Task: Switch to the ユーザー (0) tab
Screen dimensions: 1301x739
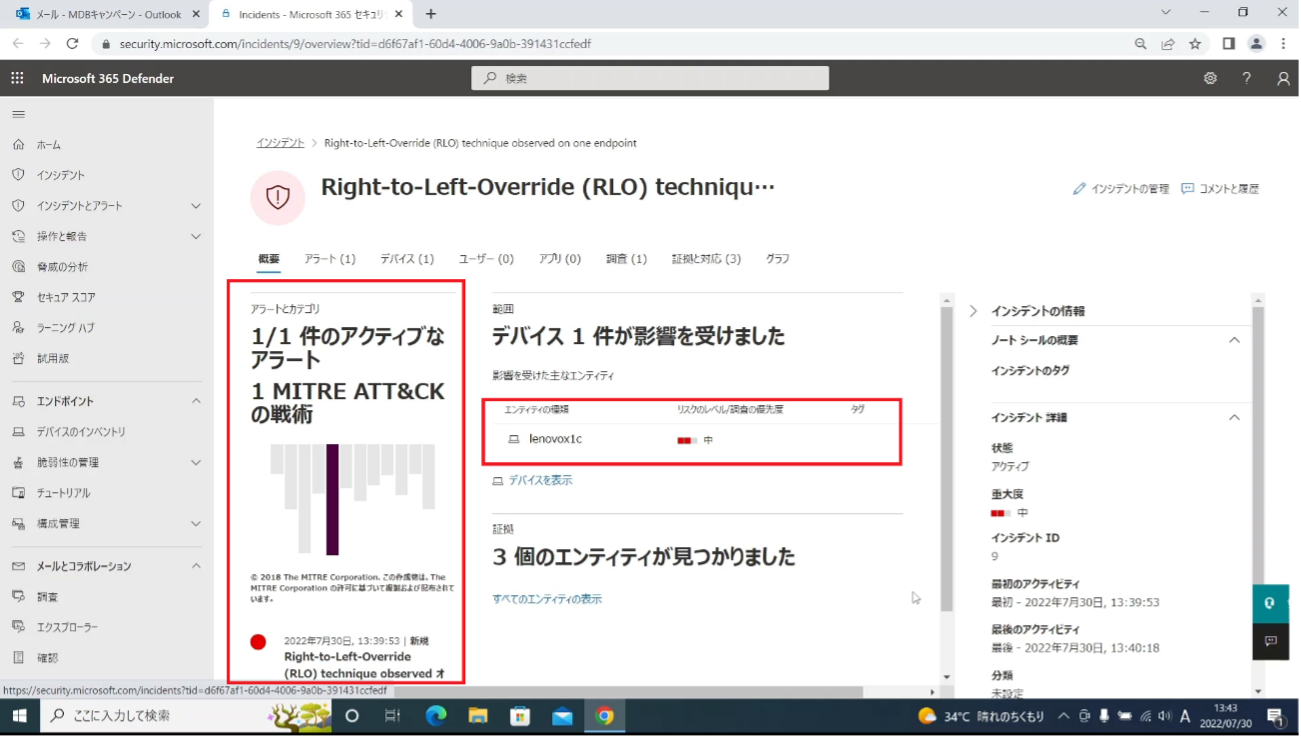Action: 486,259
